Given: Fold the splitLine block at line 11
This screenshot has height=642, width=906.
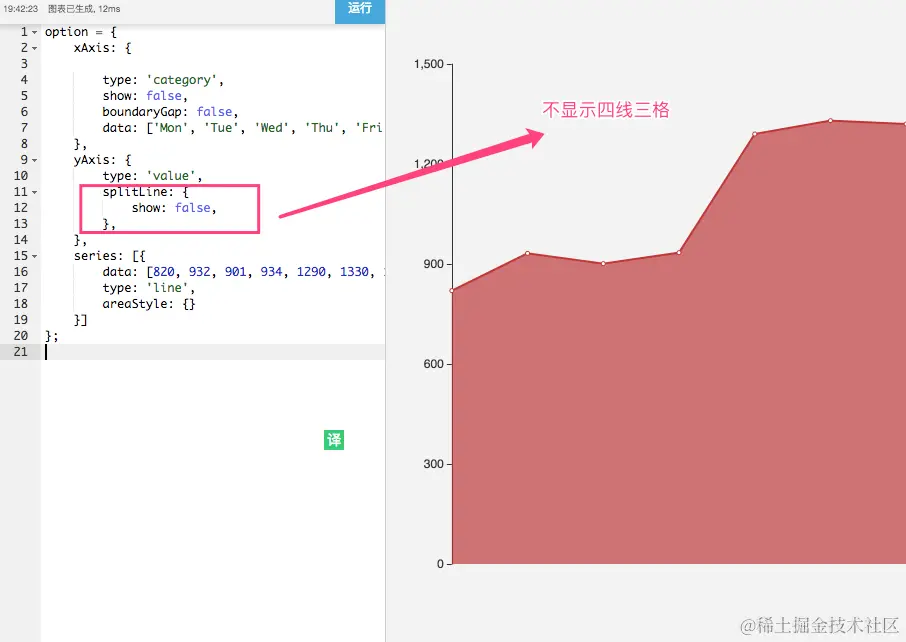Looking at the screenshot, I should point(35,192).
